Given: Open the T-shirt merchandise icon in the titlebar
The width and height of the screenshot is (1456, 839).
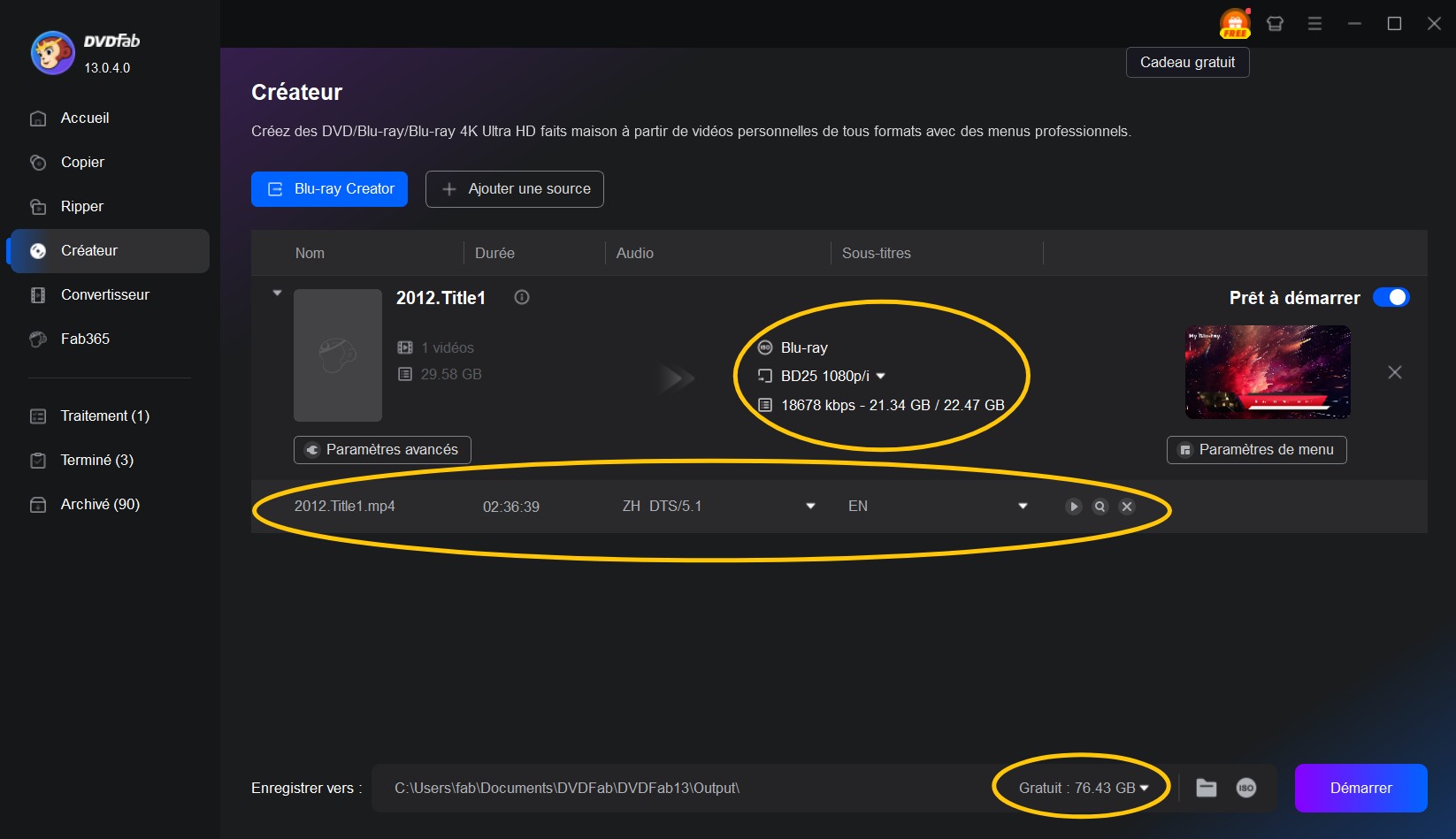Looking at the screenshot, I should (x=1275, y=23).
